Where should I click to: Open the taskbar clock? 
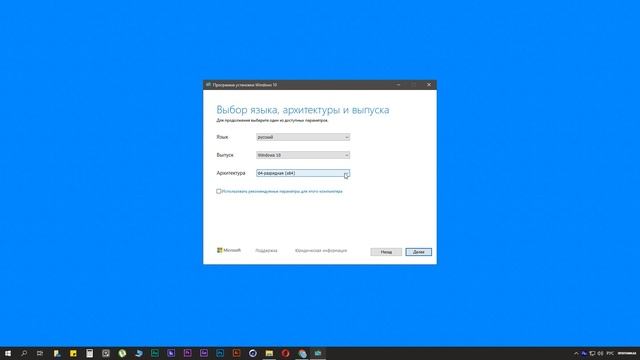[627, 353]
